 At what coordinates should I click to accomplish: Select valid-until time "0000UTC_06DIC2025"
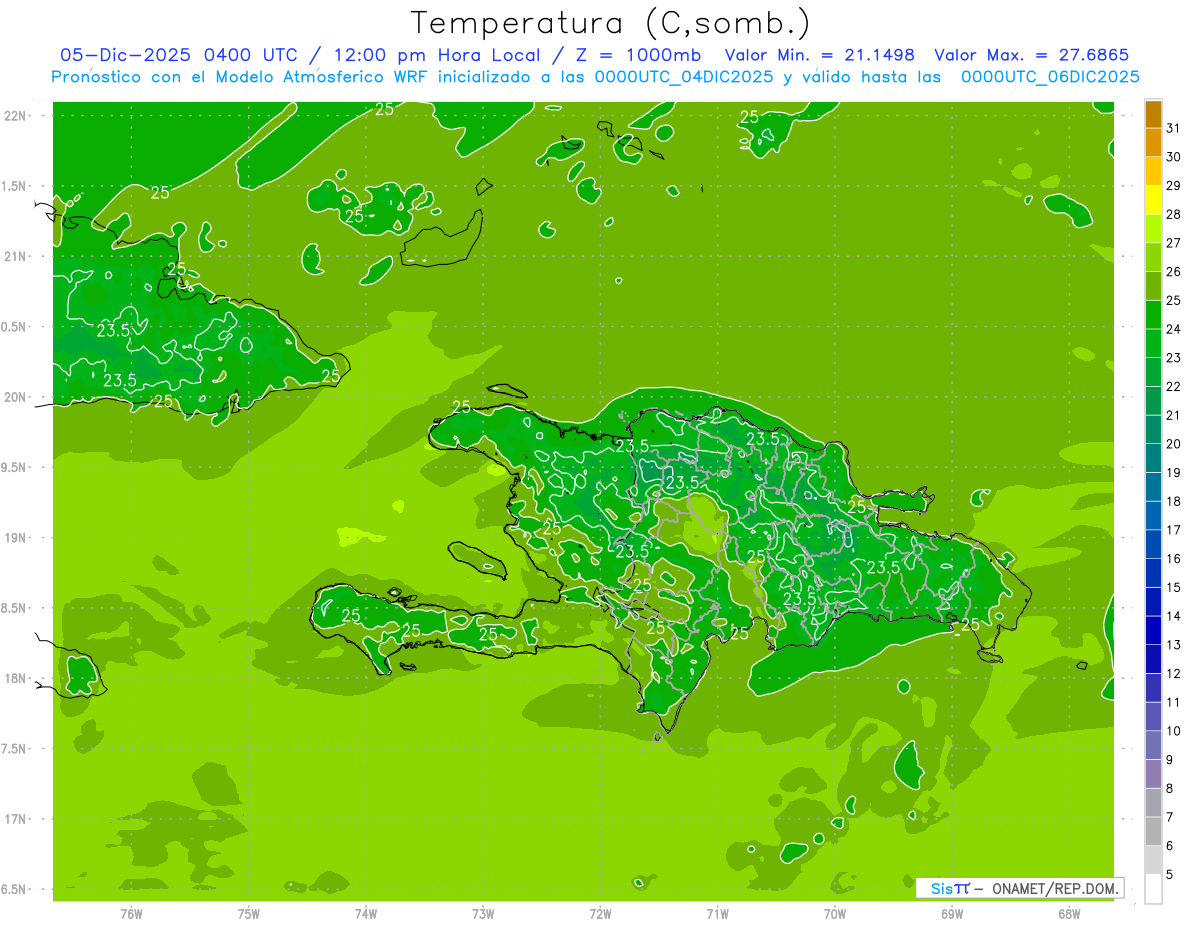click(1050, 77)
